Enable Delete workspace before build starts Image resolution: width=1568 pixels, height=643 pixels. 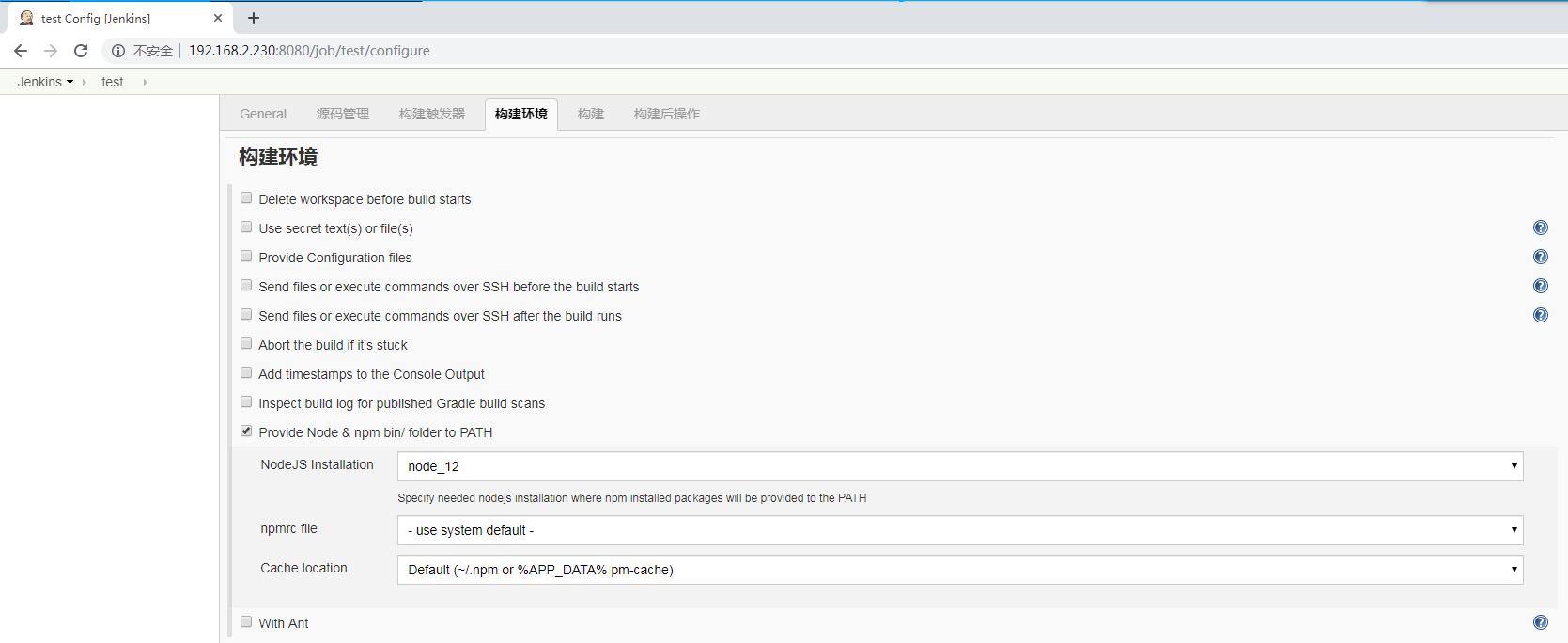point(246,198)
